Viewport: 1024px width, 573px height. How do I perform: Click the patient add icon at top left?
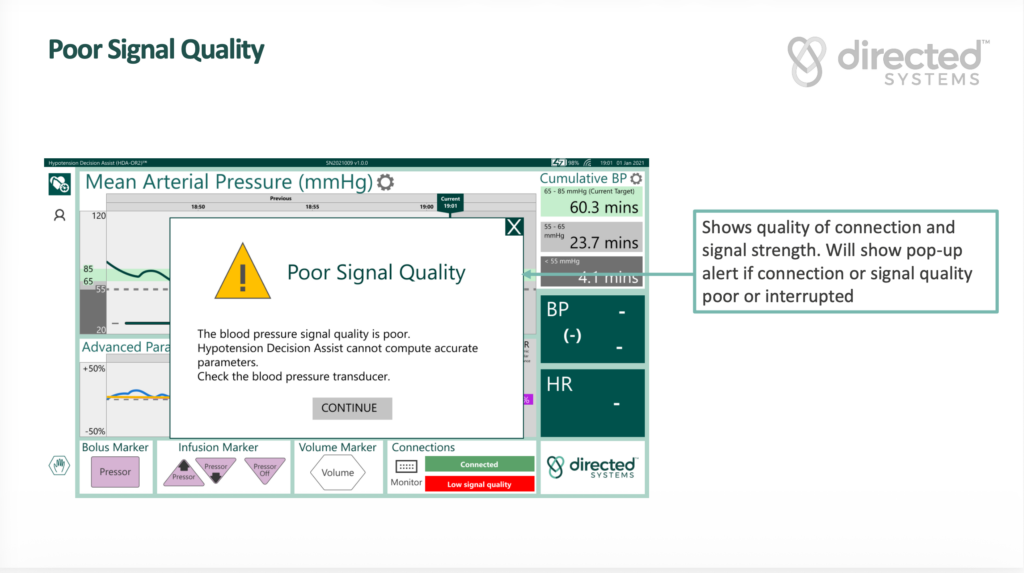[59, 183]
